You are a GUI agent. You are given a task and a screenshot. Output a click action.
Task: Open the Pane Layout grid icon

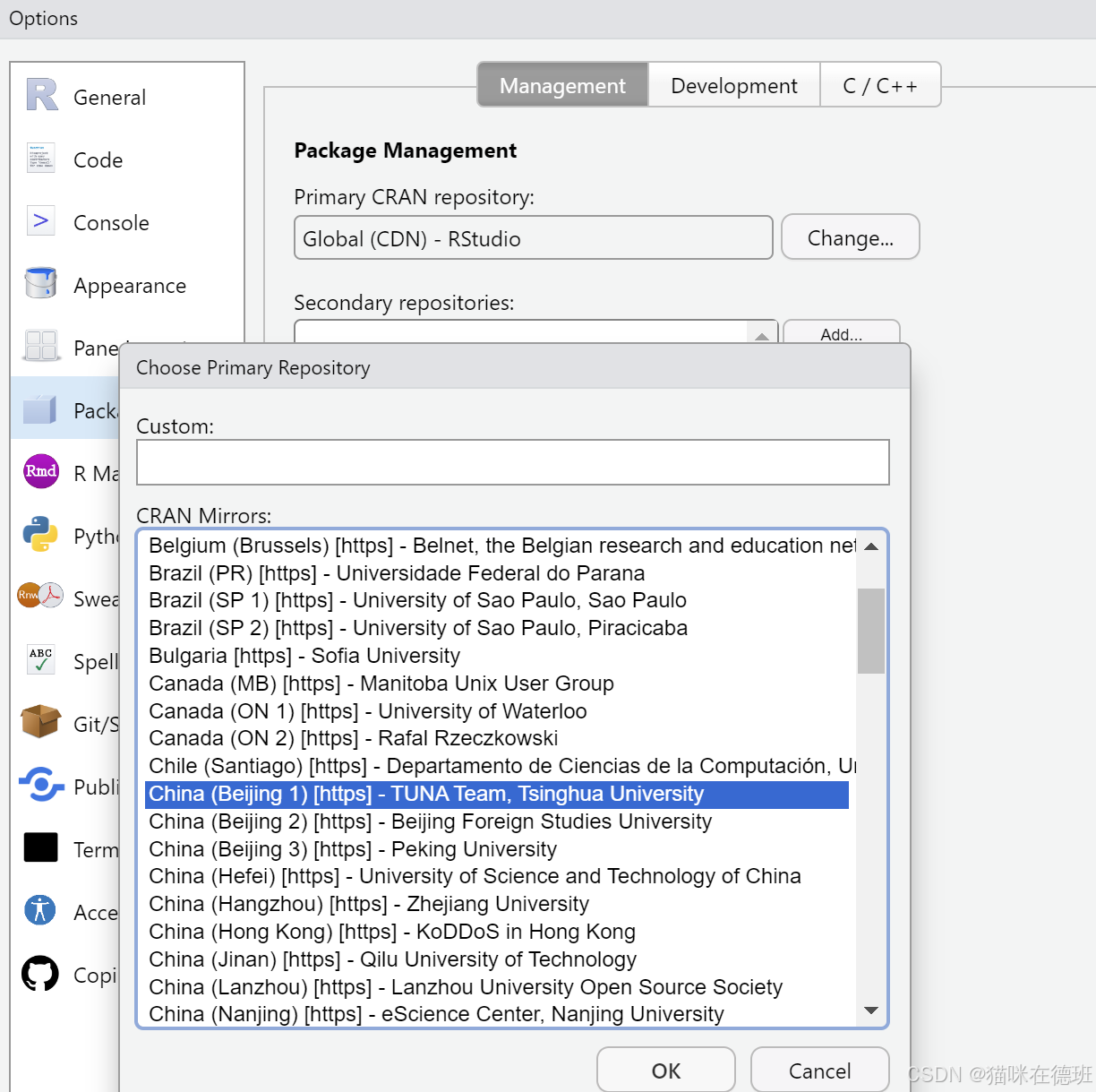41,346
